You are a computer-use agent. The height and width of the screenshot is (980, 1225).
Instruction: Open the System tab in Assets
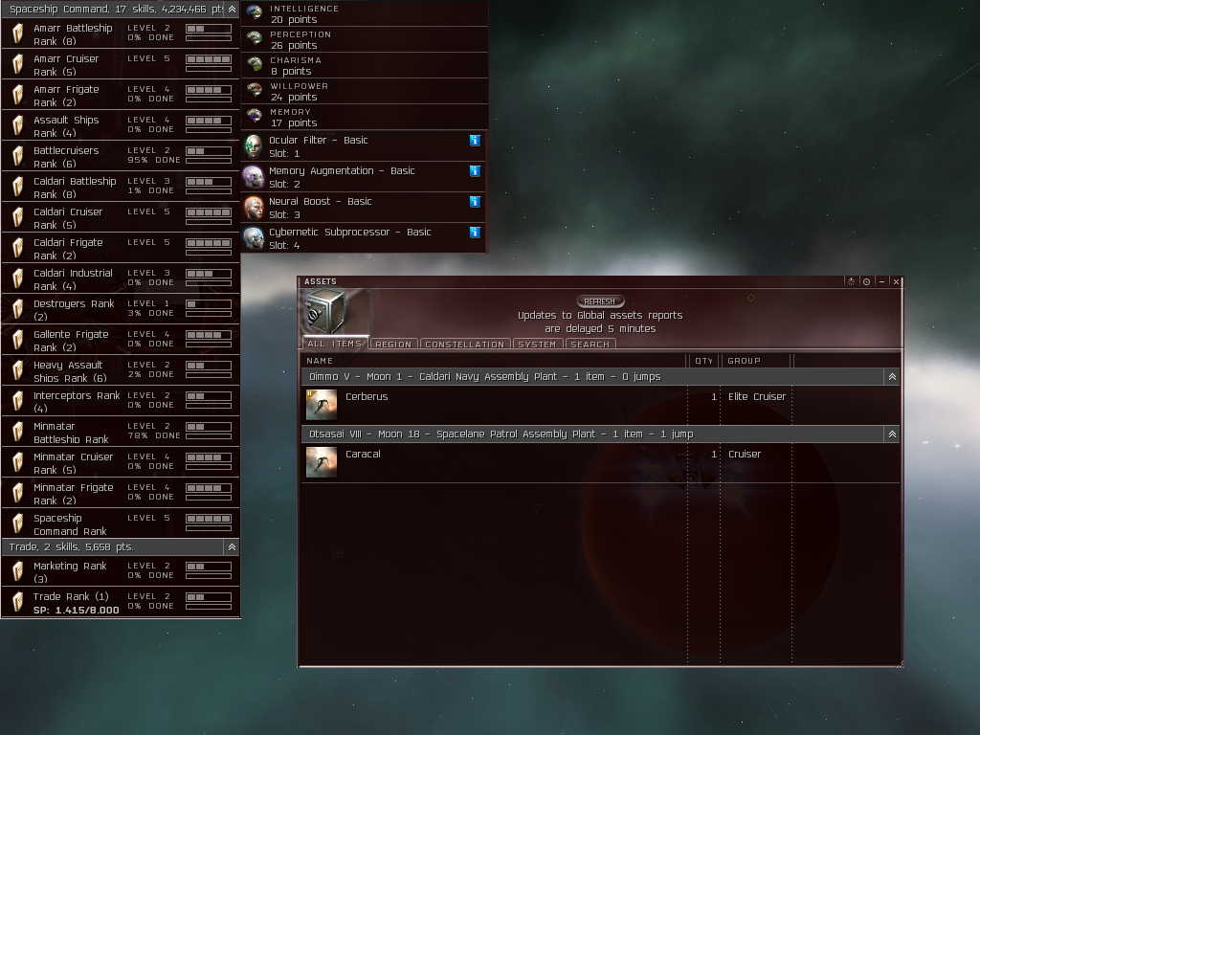538,345
